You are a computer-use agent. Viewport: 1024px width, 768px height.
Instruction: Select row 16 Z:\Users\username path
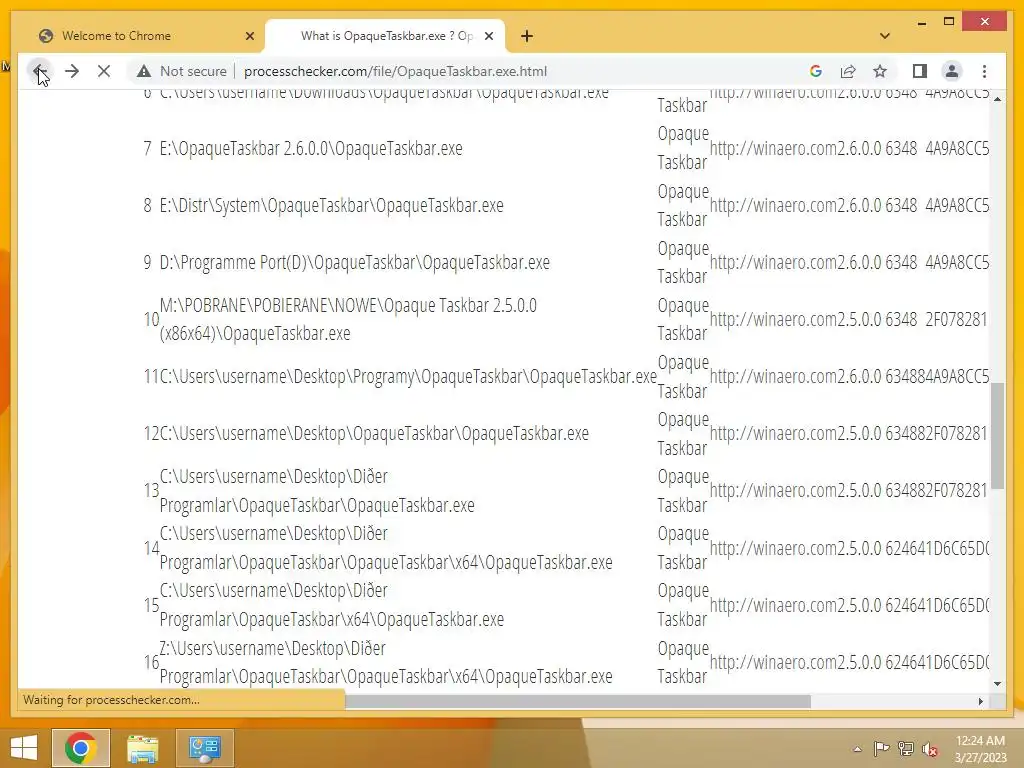click(x=386, y=662)
